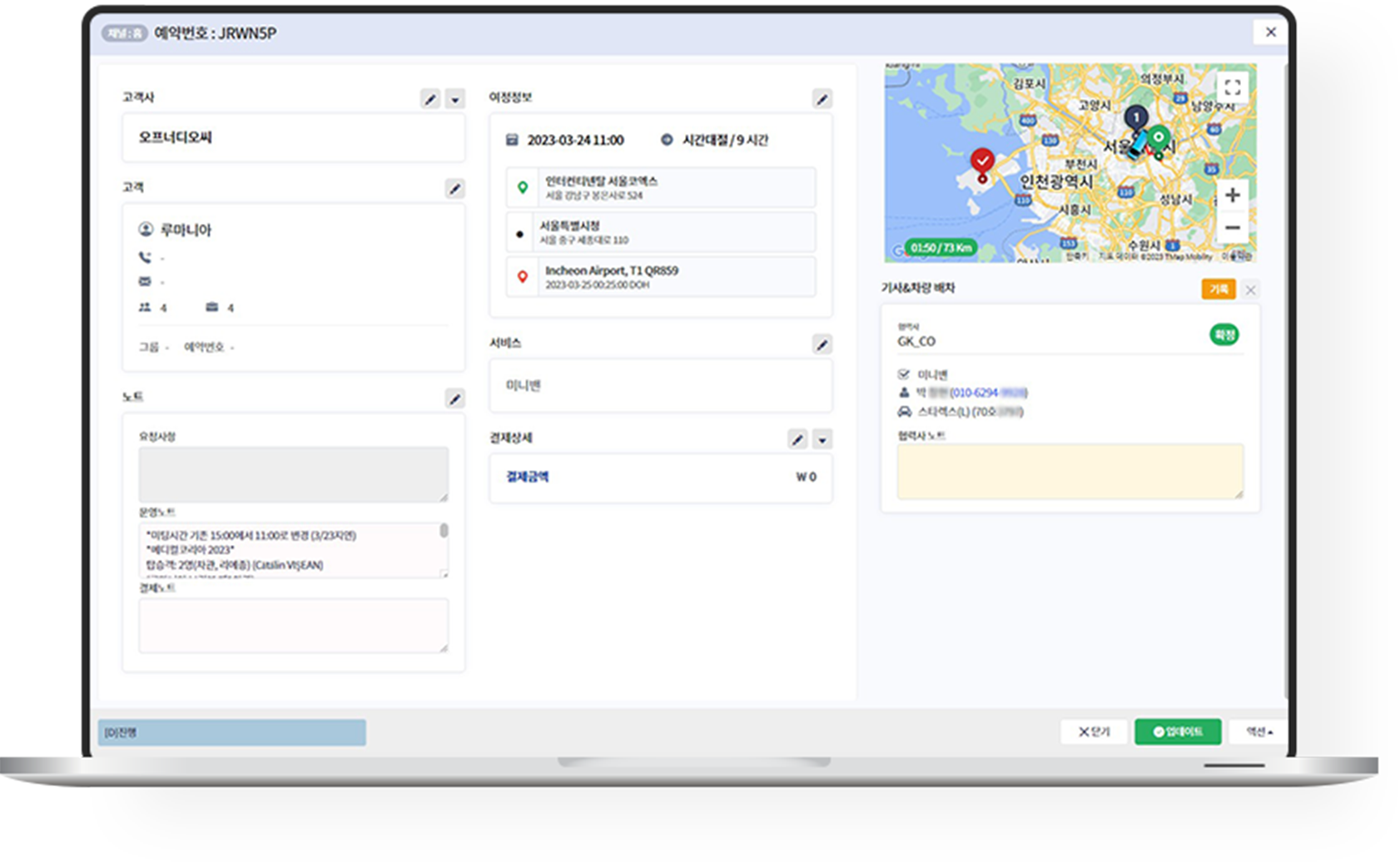Click the phone icon in 고객 card
The height and width of the screenshot is (862, 1400).
tap(145, 257)
